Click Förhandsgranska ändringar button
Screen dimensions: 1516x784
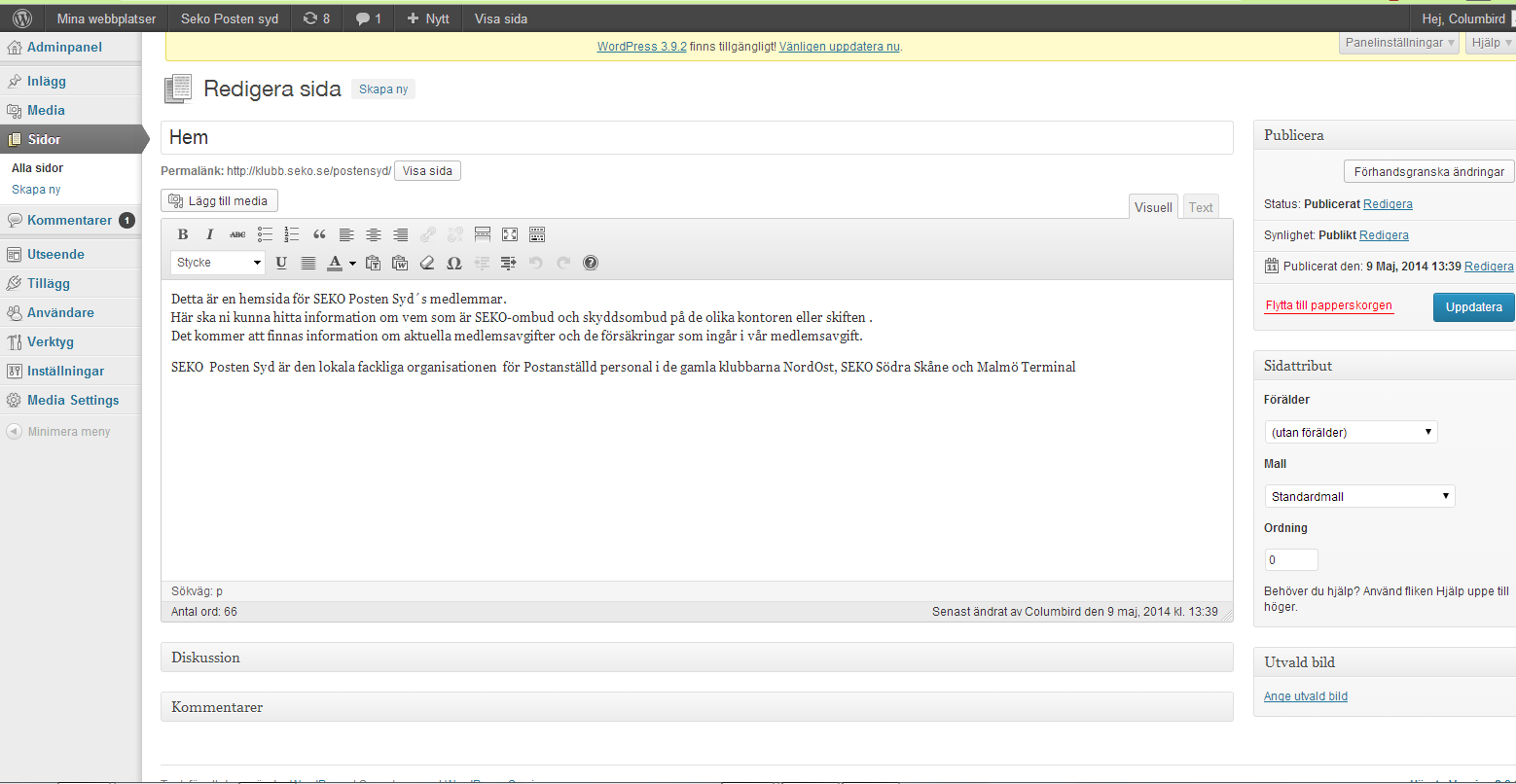click(1429, 171)
